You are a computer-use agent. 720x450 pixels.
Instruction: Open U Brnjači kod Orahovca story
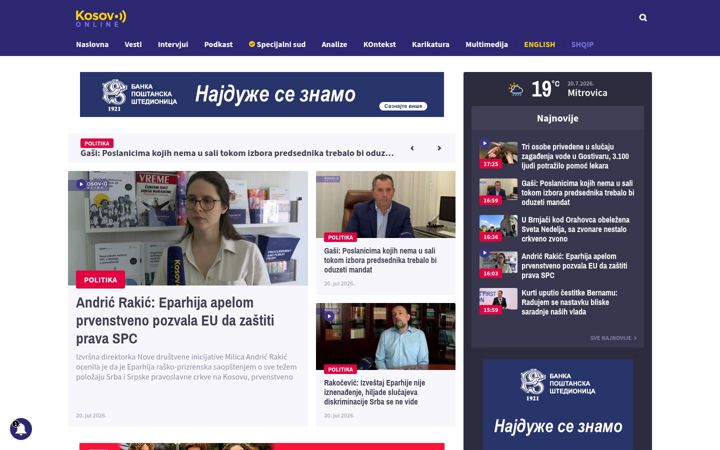tap(575, 229)
